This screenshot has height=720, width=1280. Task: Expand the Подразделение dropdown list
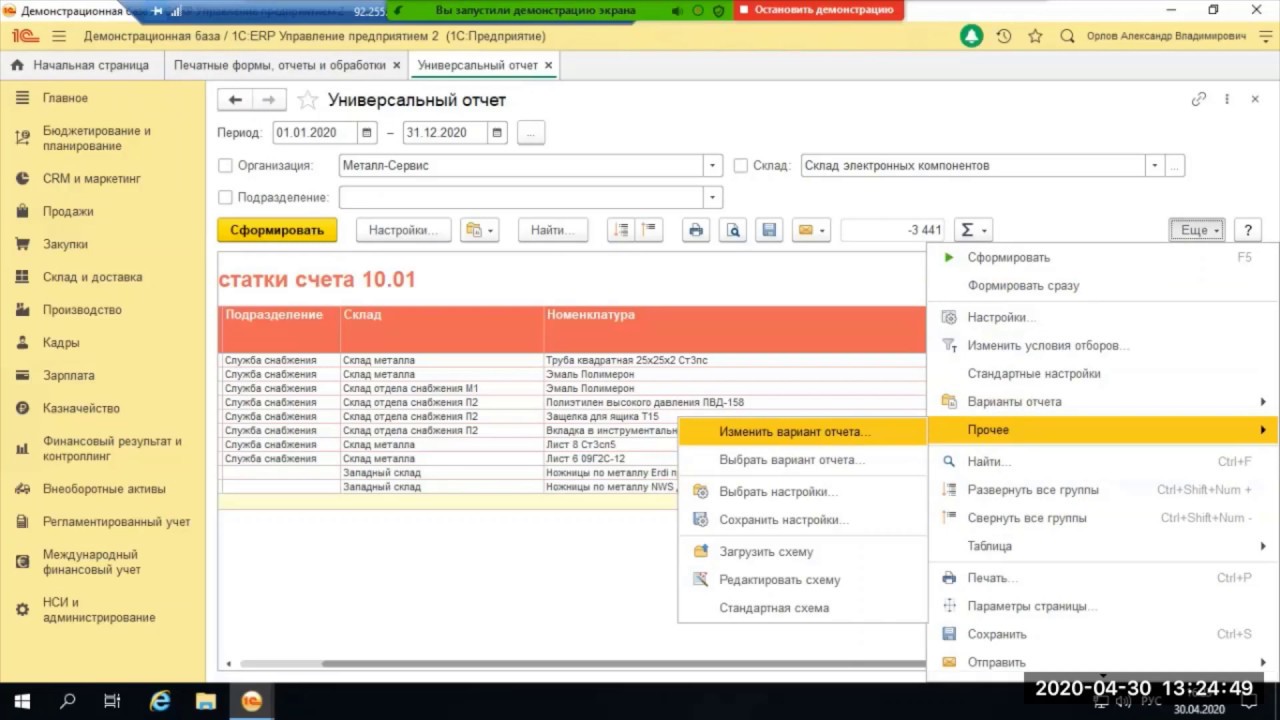click(x=712, y=198)
